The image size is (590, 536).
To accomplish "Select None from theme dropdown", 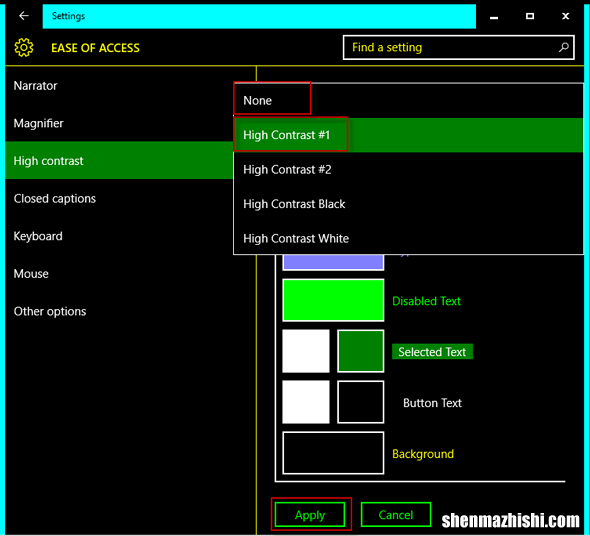I will 408,100.
